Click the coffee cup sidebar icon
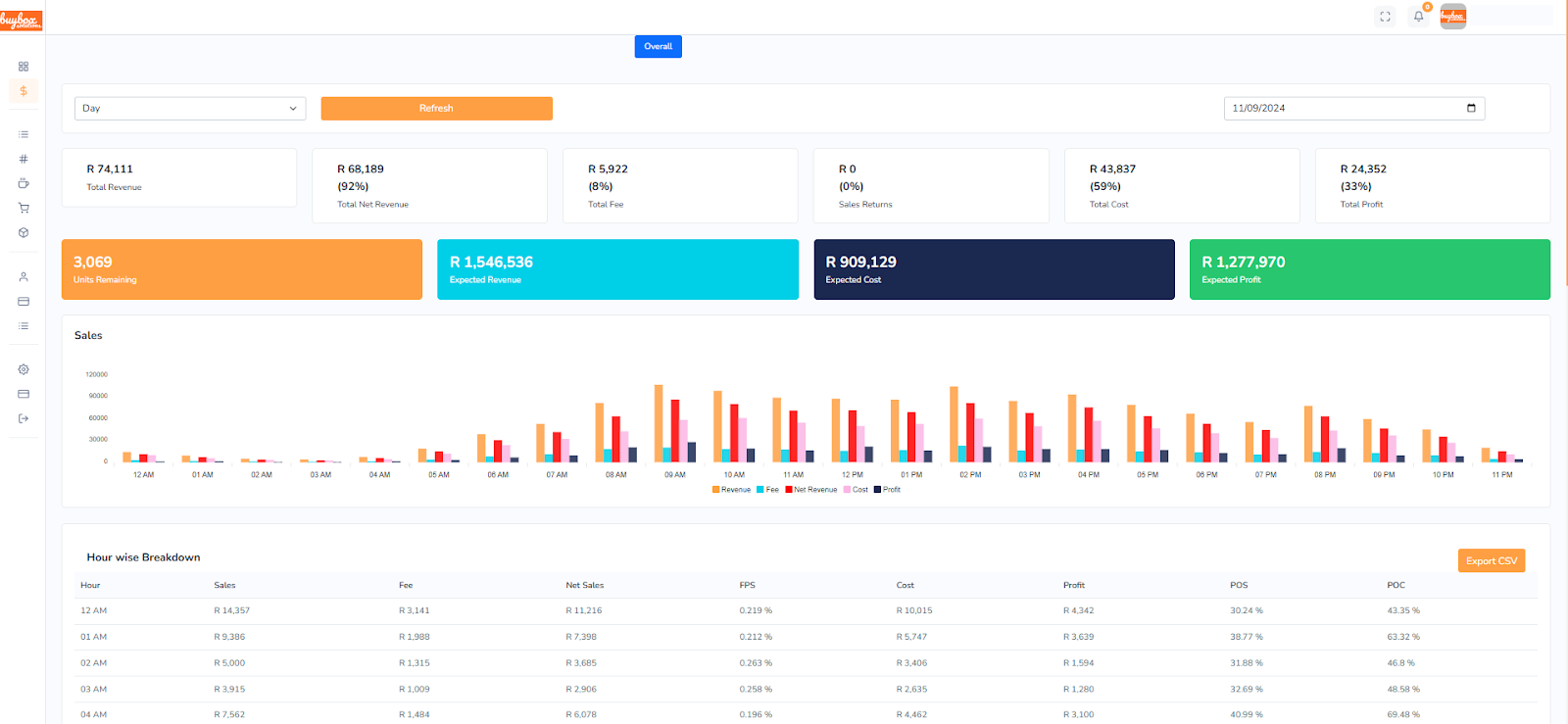The height and width of the screenshot is (724, 1568). 24,183
